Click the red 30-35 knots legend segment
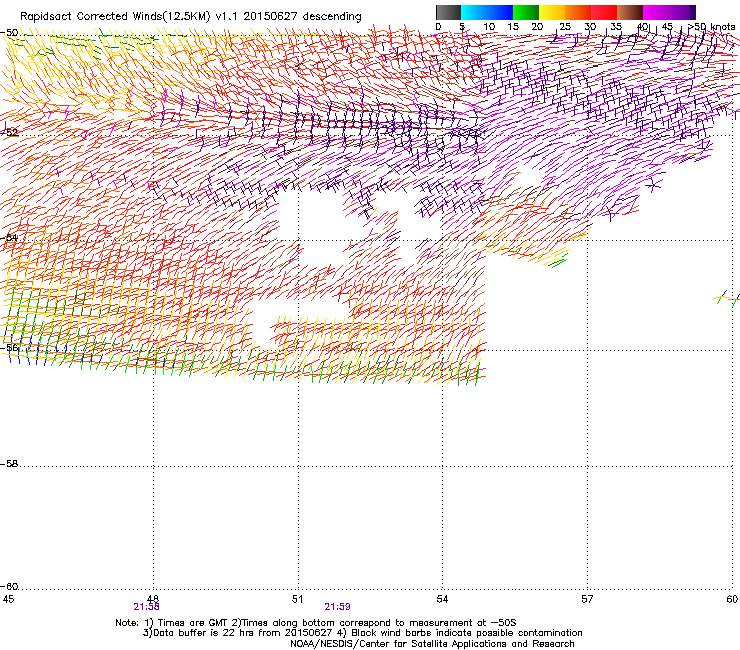The height and width of the screenshot is (650, 740). point(604,12)
